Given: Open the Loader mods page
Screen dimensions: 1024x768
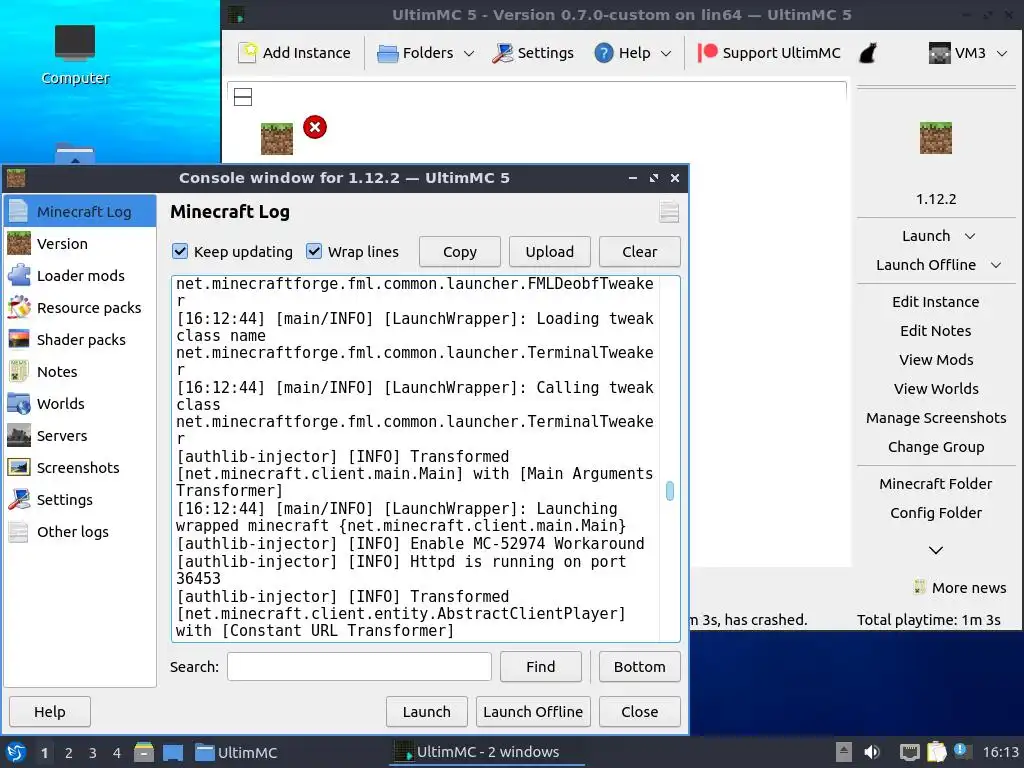Looking at the screenshot, I should [80, 276].
